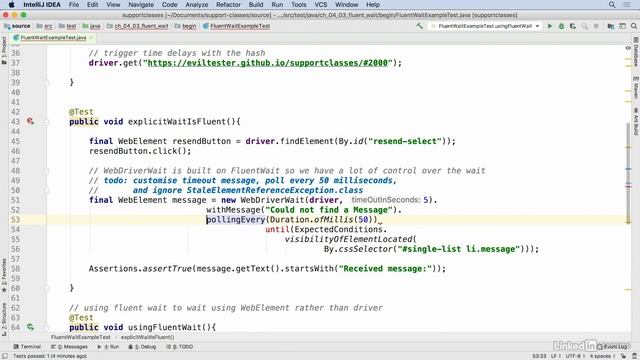Open the Maven tool window
The image size is (640, 360).
pos(636,87)
